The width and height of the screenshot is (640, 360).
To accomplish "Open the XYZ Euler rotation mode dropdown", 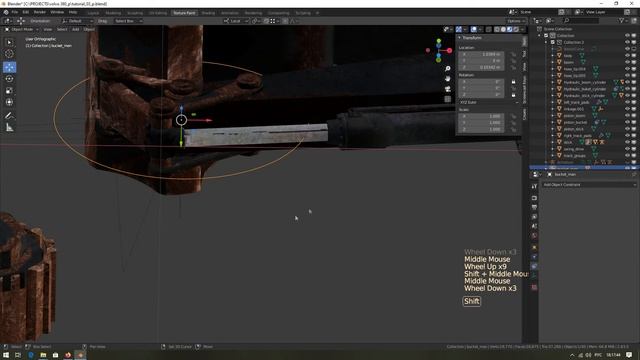I will 489,102.
